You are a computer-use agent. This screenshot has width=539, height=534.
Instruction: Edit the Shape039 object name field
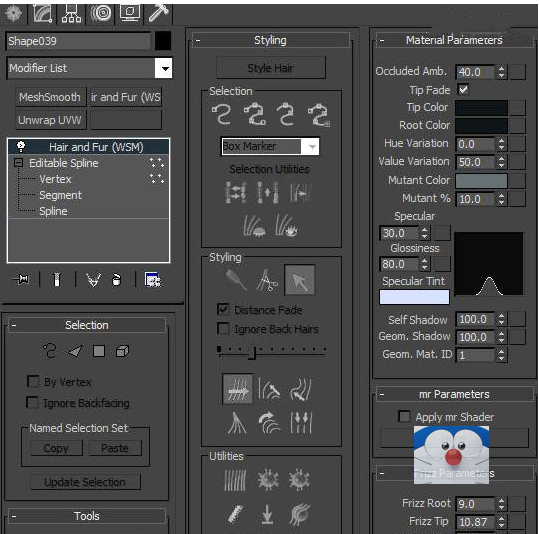(x=78, y=41)
